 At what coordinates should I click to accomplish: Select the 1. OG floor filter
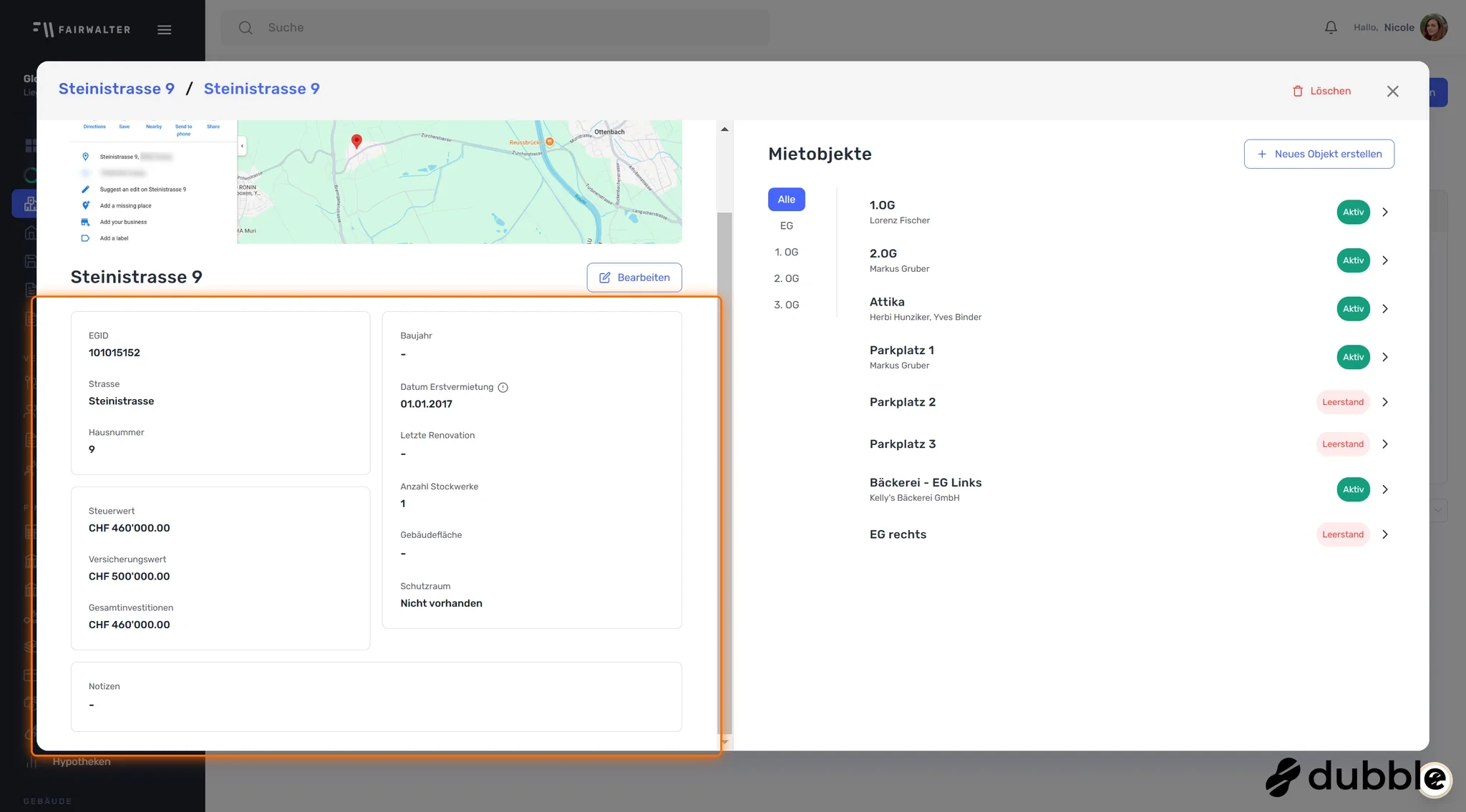point(786,252)
